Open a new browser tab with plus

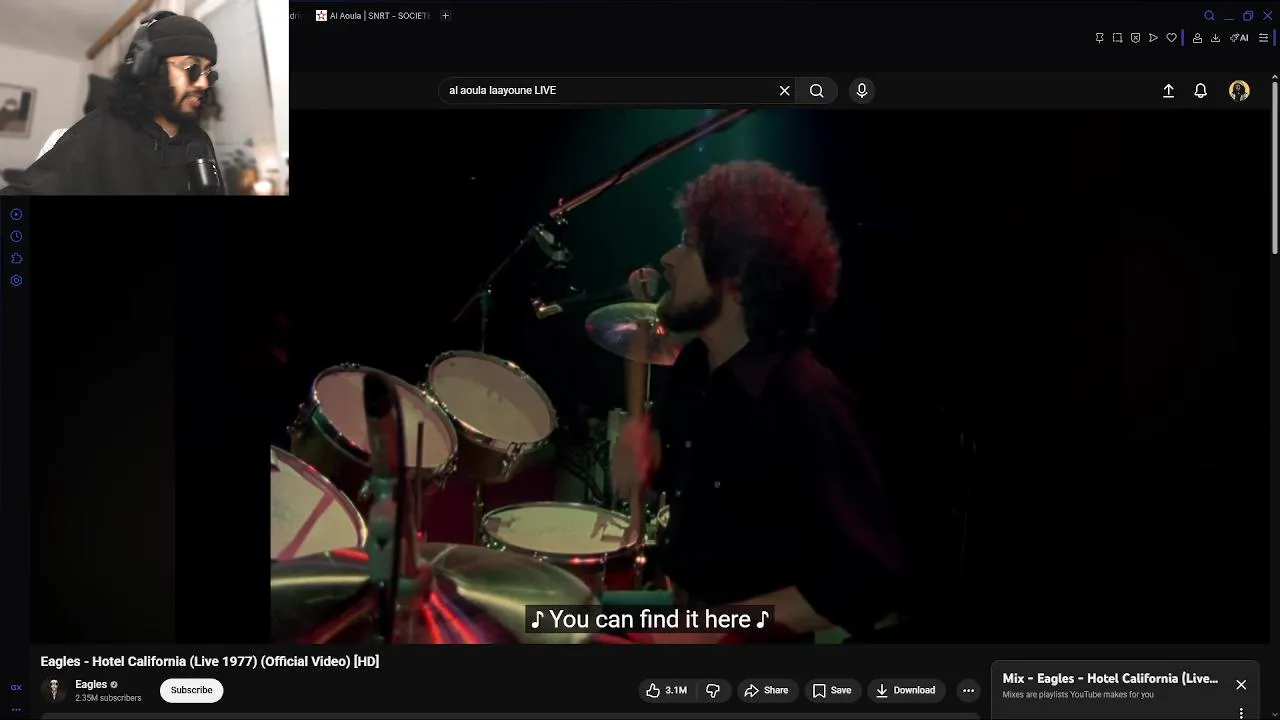445,15
